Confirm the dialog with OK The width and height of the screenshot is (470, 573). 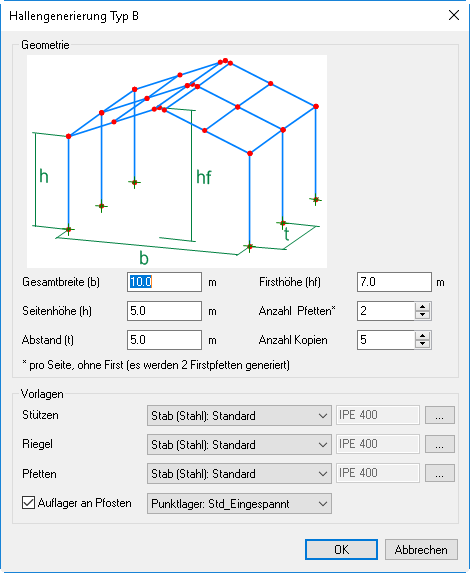point(341,550)
